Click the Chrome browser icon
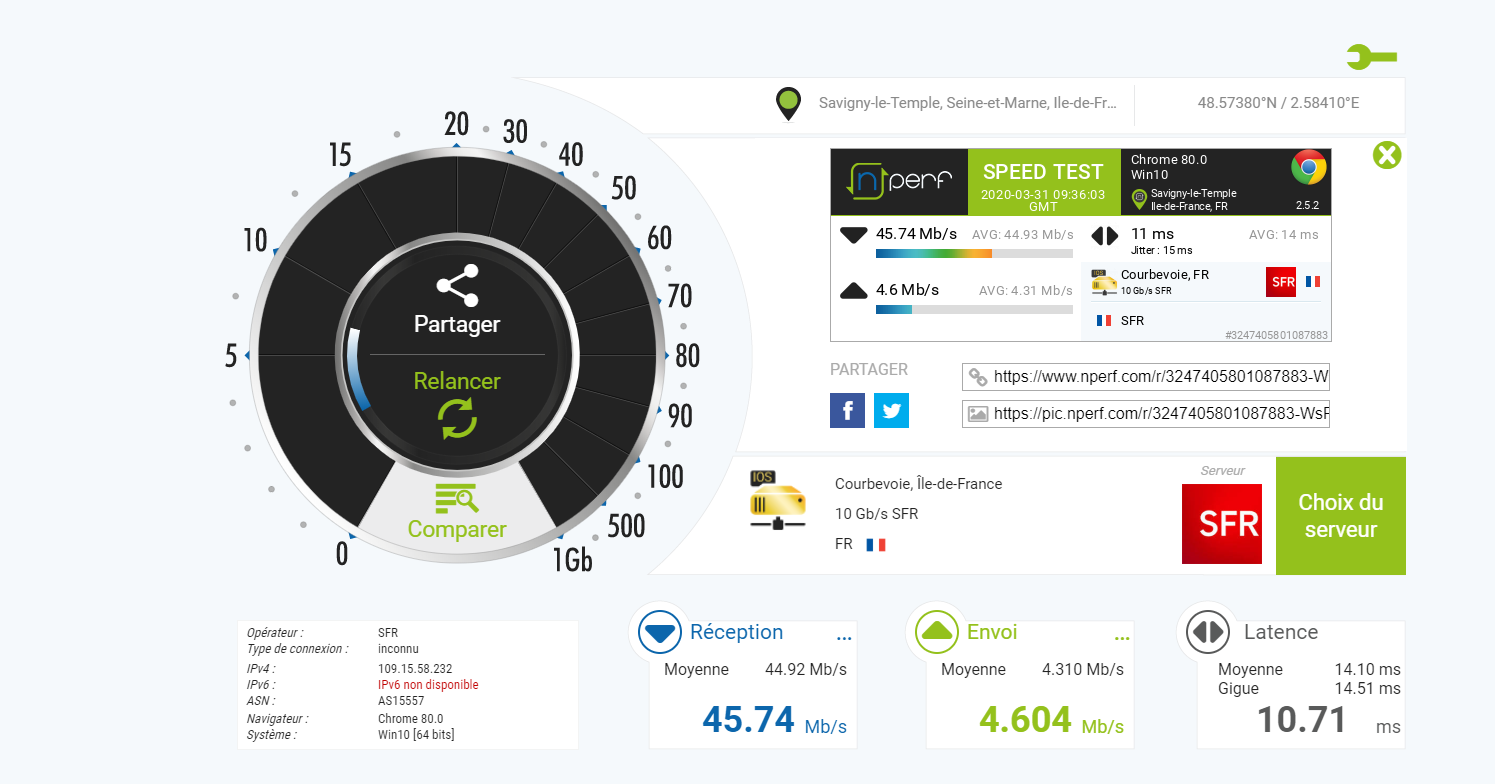 click(1308, 168)
